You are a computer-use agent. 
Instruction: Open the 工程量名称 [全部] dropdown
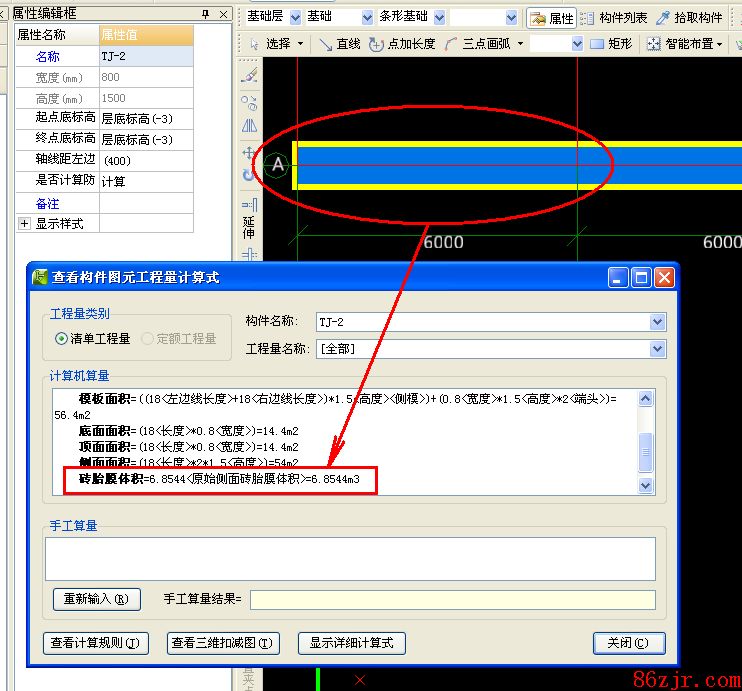[657, 349]
